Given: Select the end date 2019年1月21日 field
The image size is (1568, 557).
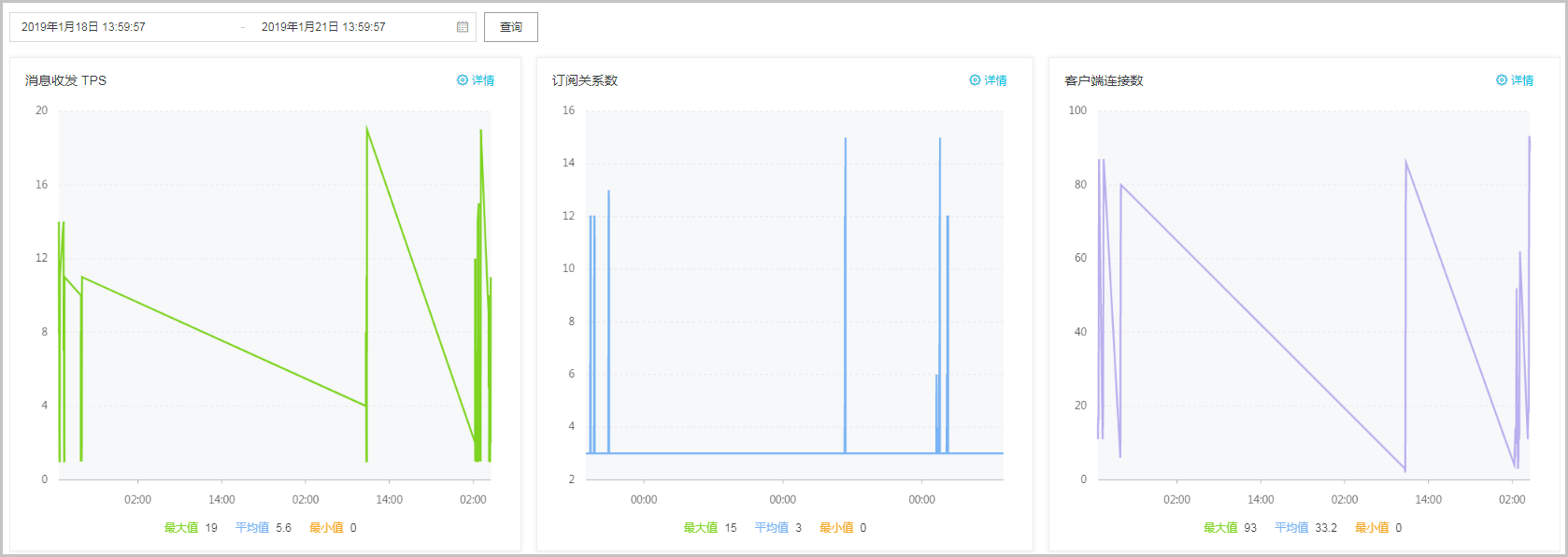Looking at the screenshot, I should 323,27.
